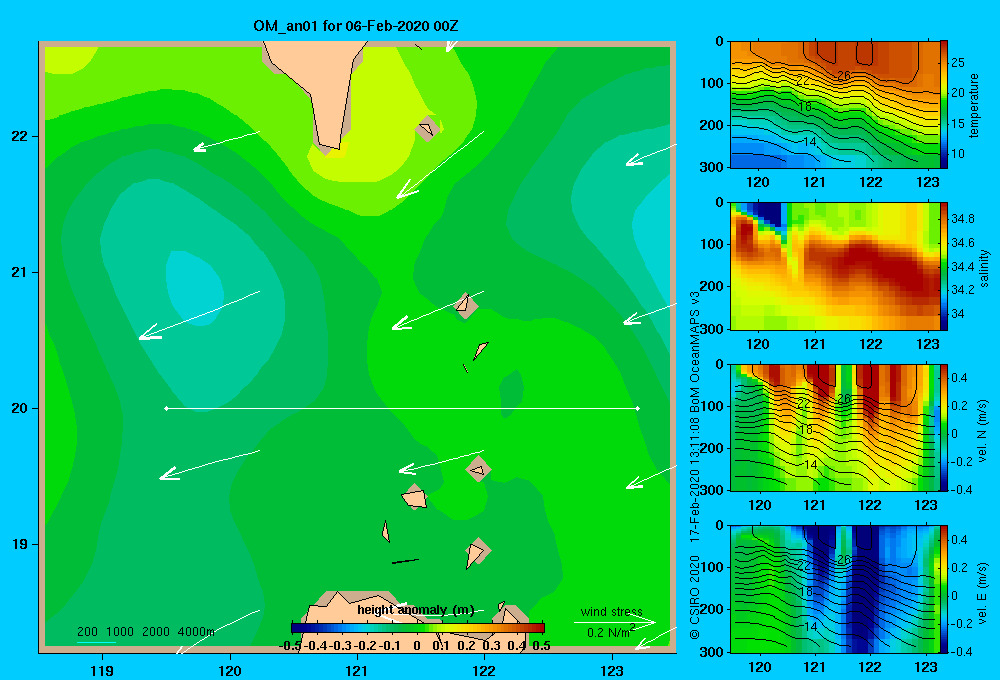Open the temperature depth section panel
The image size is (1000, 680).
(x=835, y=105)
